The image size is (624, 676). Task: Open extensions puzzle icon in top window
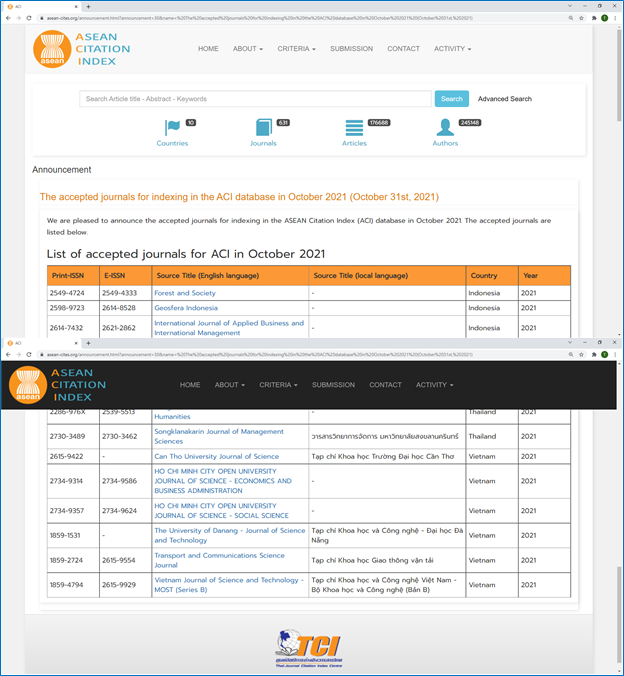pos(594,18)
